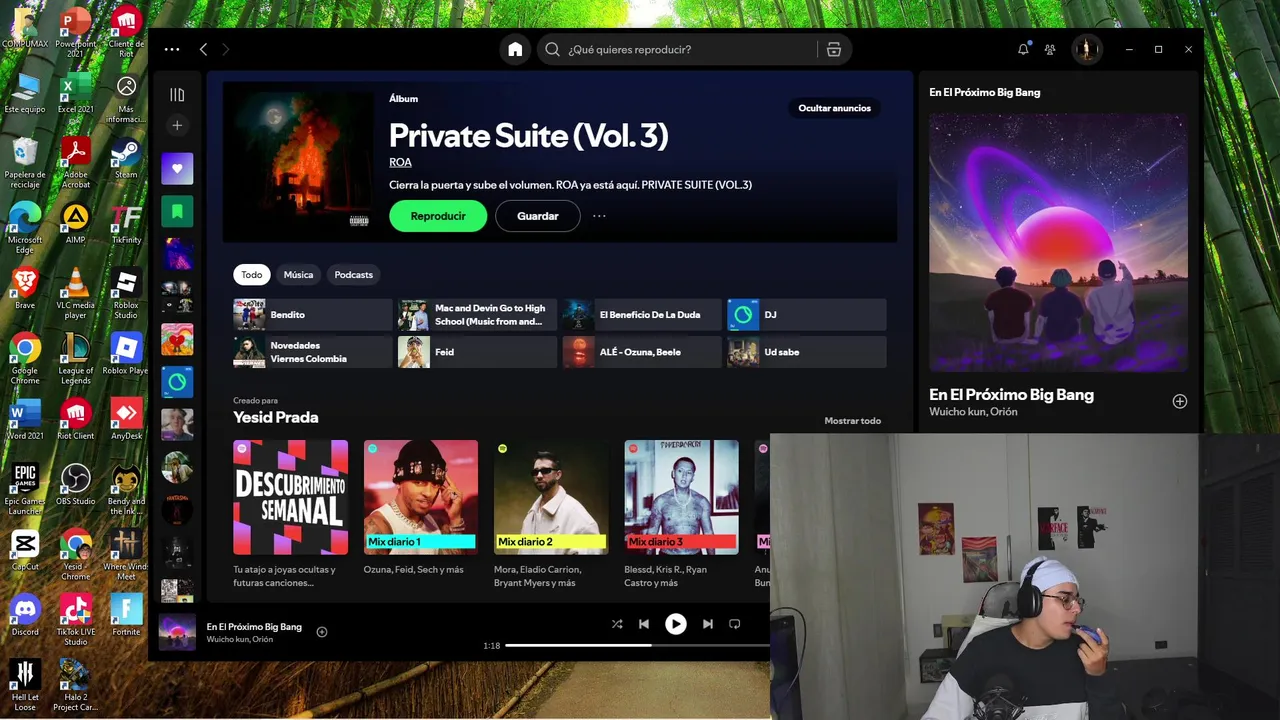Click Guardar to save album
1280x720 pixels.
pos(538,216)
